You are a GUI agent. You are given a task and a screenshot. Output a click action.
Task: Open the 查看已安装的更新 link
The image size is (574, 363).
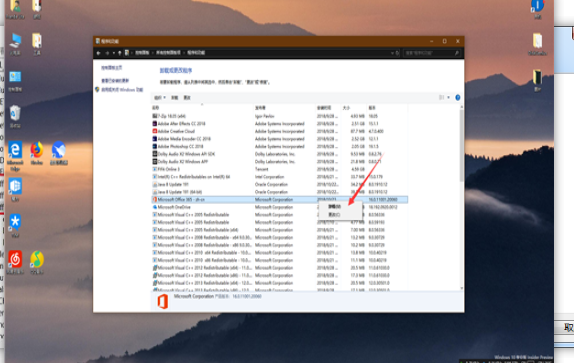(115, 81)
